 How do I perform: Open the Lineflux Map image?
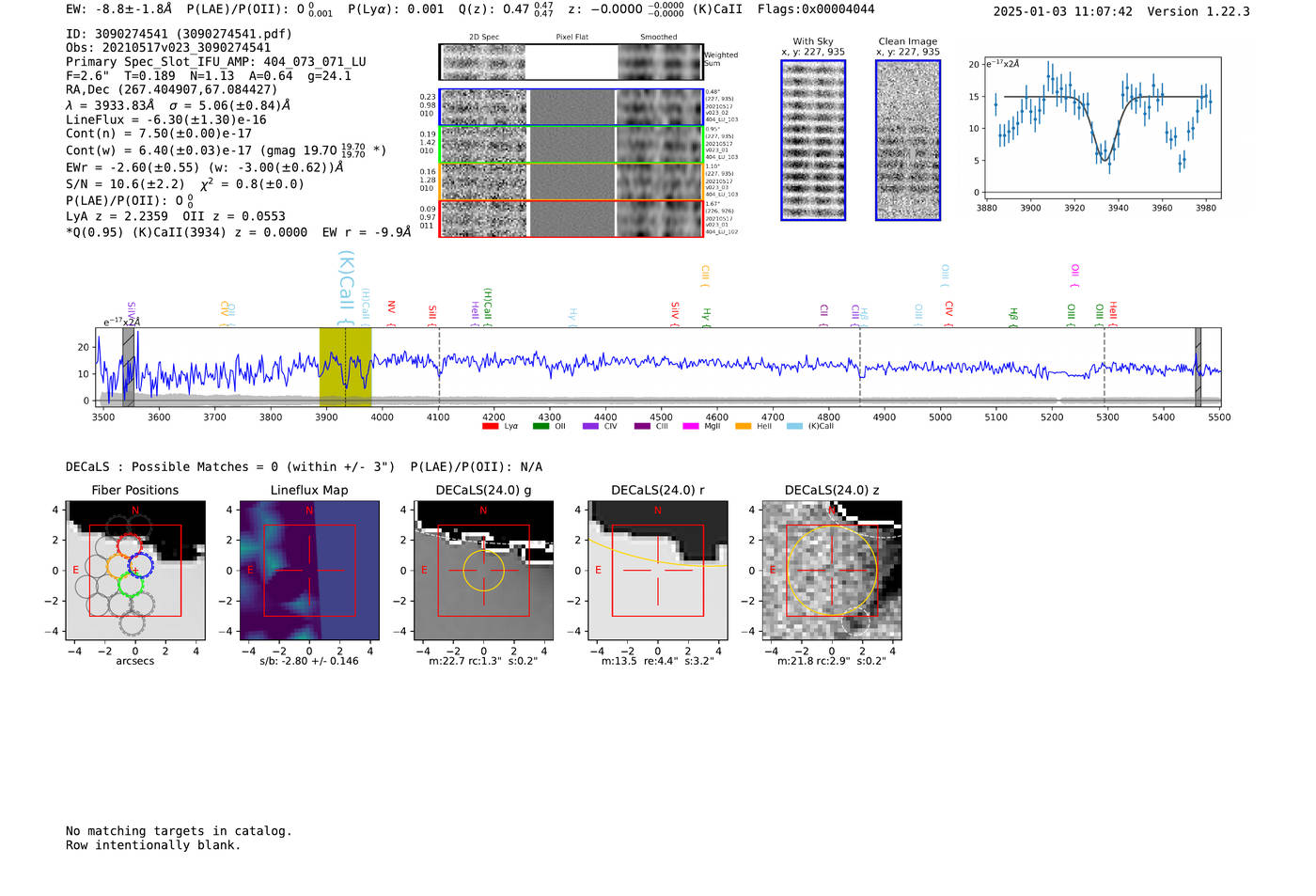[x=309, y=571]
